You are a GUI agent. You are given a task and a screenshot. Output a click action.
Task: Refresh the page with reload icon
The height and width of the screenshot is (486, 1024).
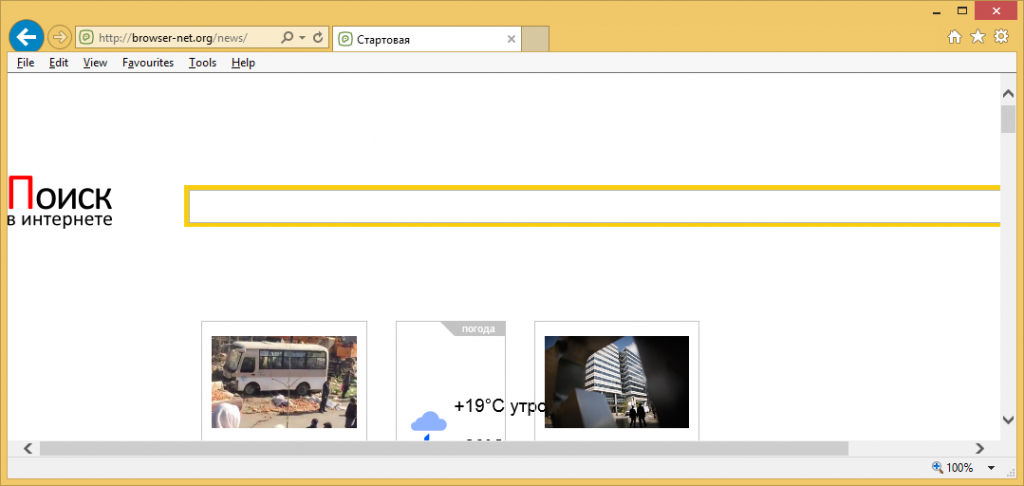(318, 38)
